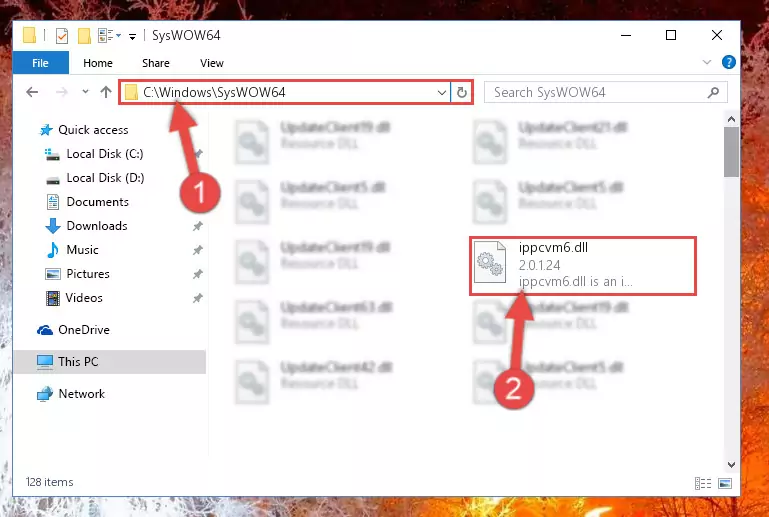Switch to the Home ribbon tab
The width and height of the screenshot is (769, 517).
coord(98,63)
